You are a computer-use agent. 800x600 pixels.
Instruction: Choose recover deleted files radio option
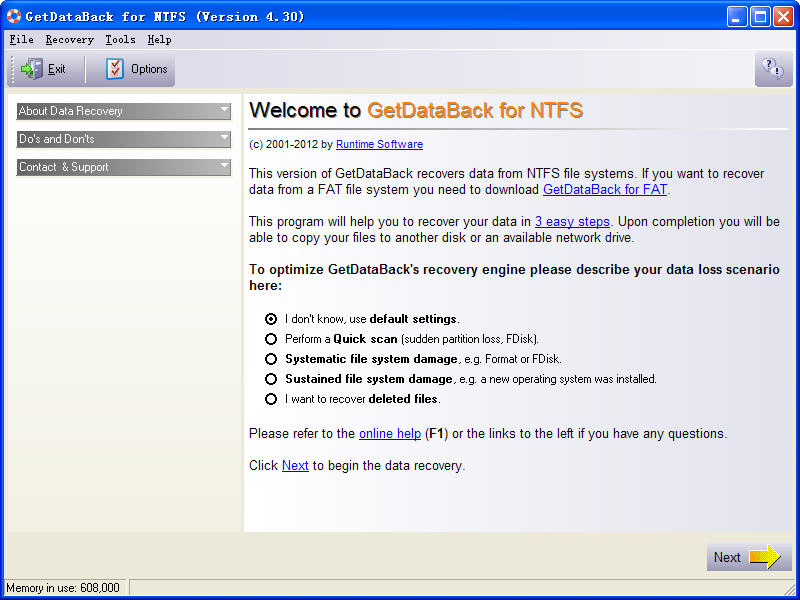click(x=271, y=399)
